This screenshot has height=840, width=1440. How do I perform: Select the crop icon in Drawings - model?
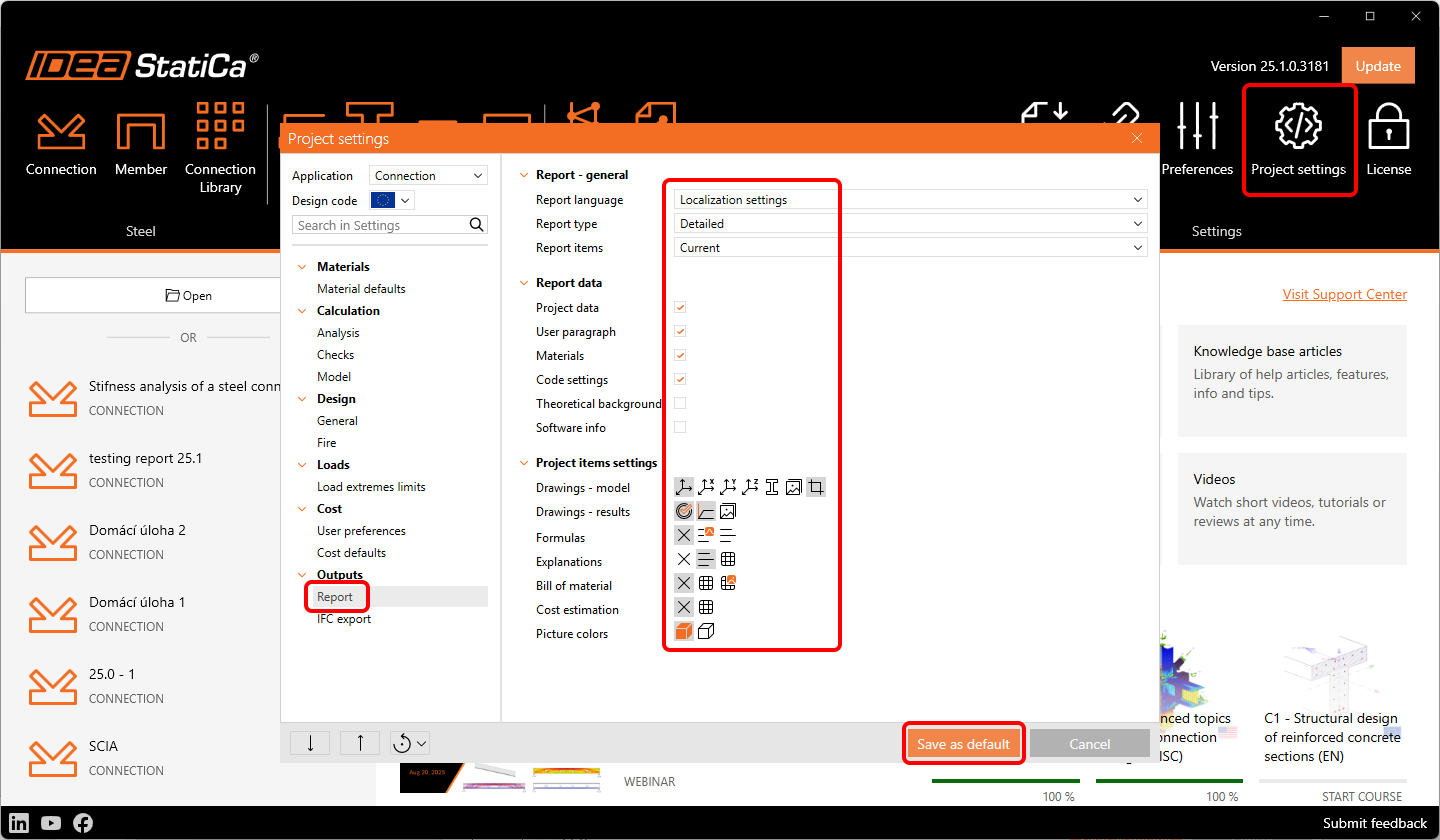coord(816,488)
